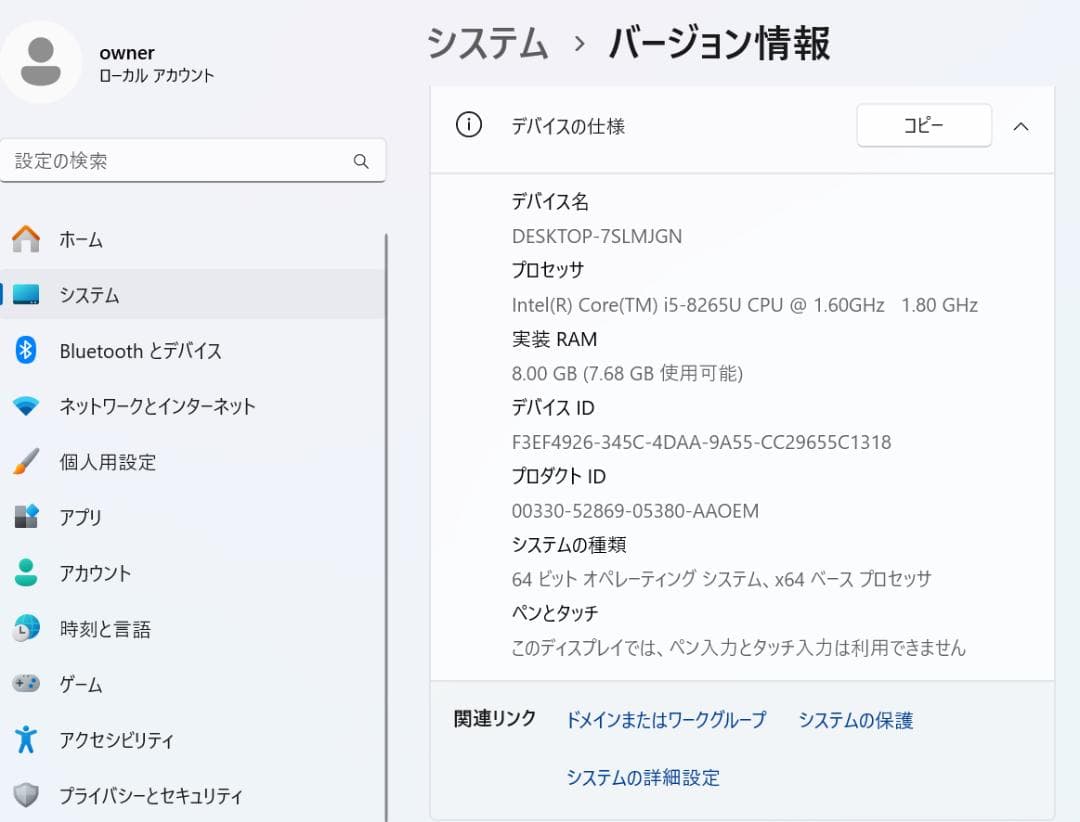The width and height of the screenshot is (1080, 822).
Task: Click the info icon beside デバイスの仕様
Action: click(x=468, y=126)
